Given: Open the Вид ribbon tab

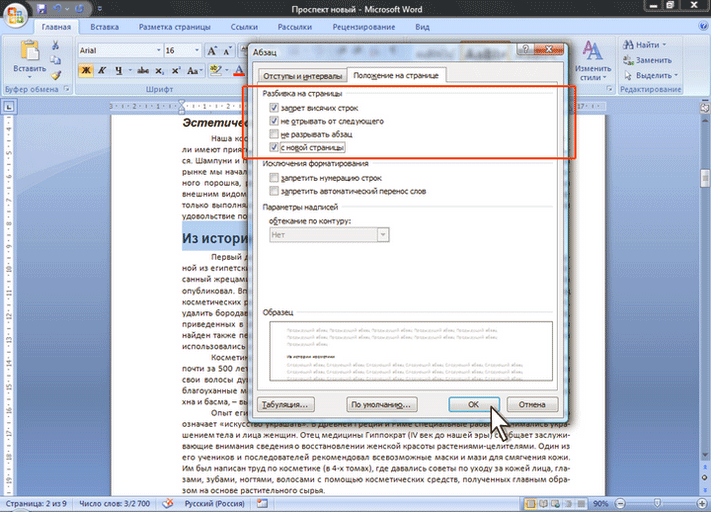Looking at the screenshot, I should pos(422,27).
